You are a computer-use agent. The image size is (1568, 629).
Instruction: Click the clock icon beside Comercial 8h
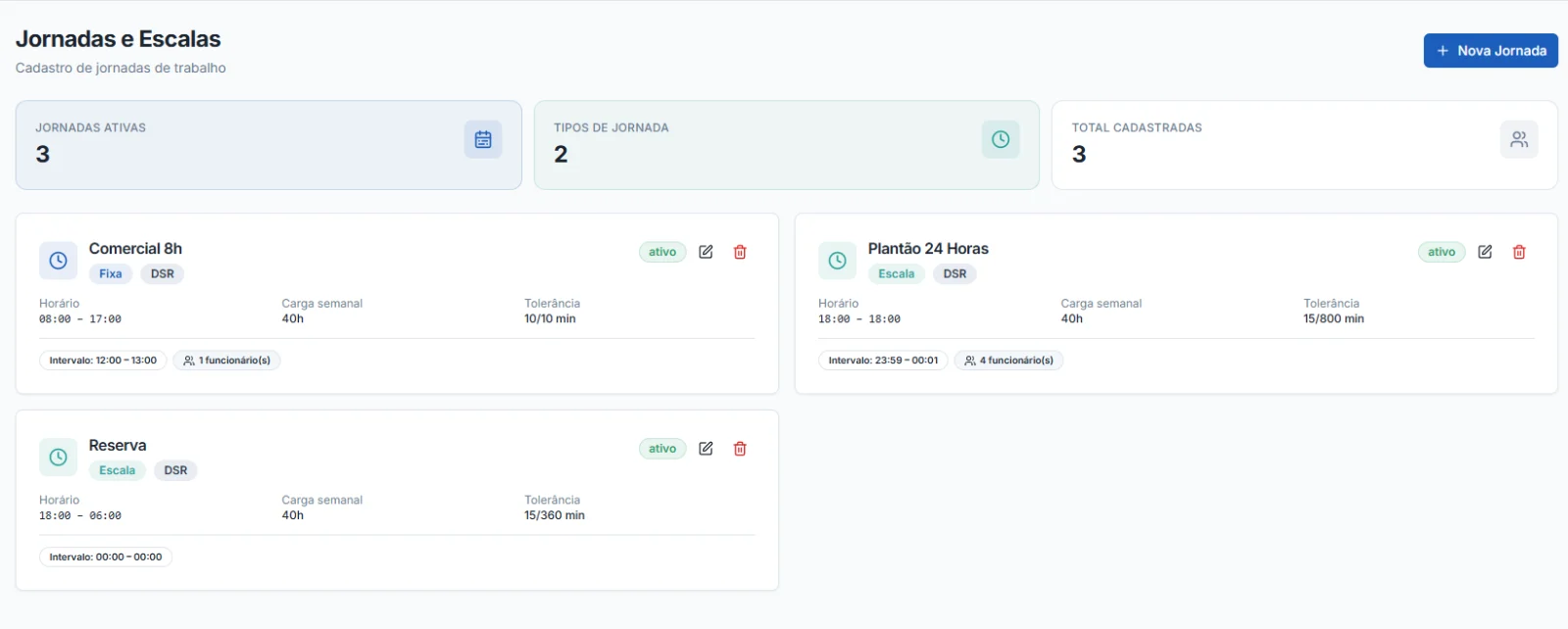tap(58, 261)
